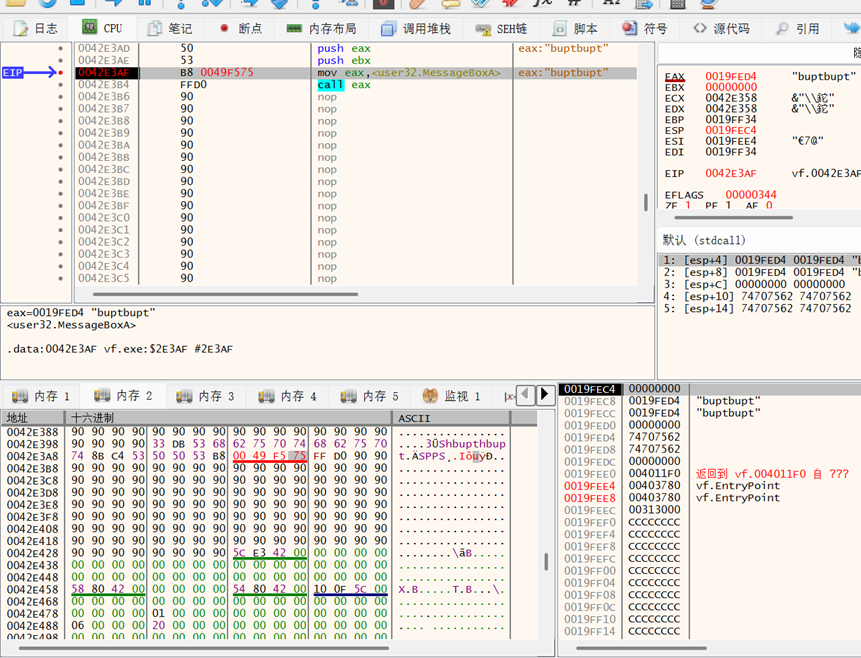Click the EAX register value 0019FED4
The height and width of the screenshot is (658, 861).
click(730, 76)
